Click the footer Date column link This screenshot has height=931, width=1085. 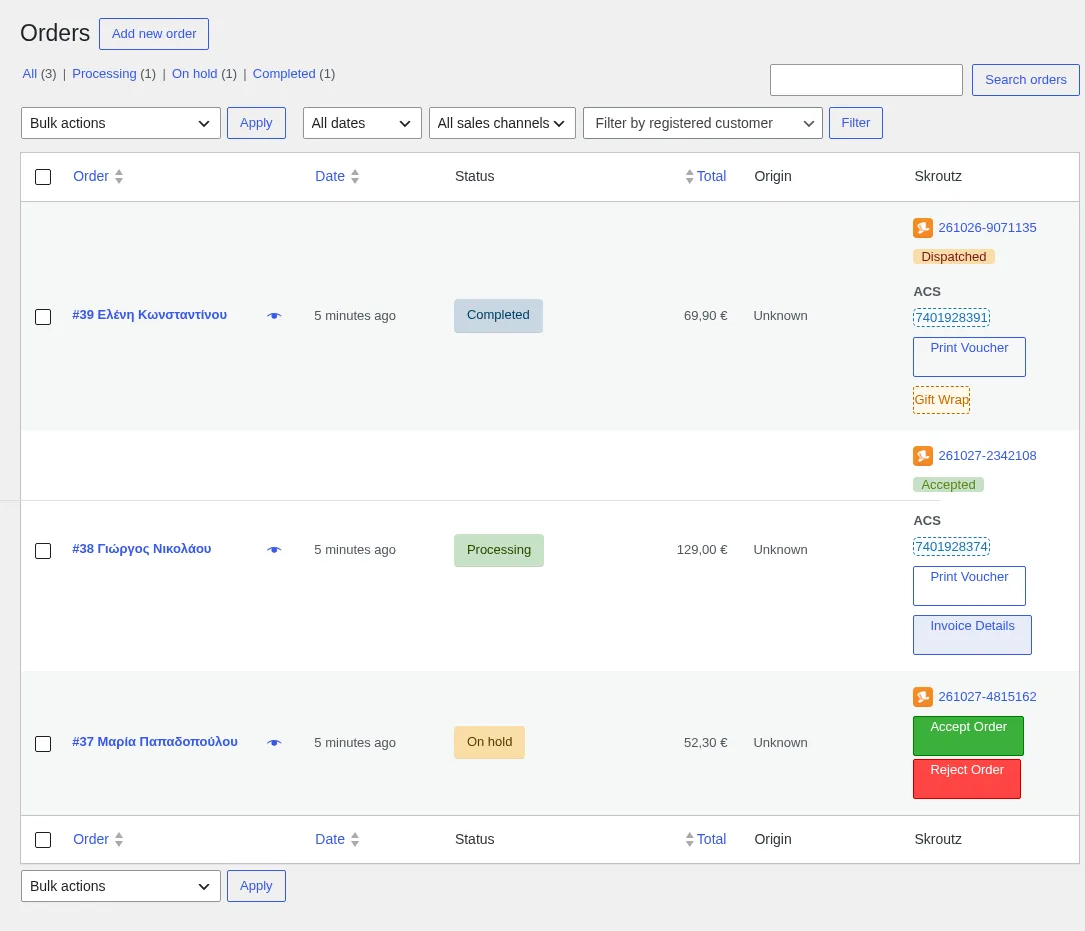click(330, 840)
